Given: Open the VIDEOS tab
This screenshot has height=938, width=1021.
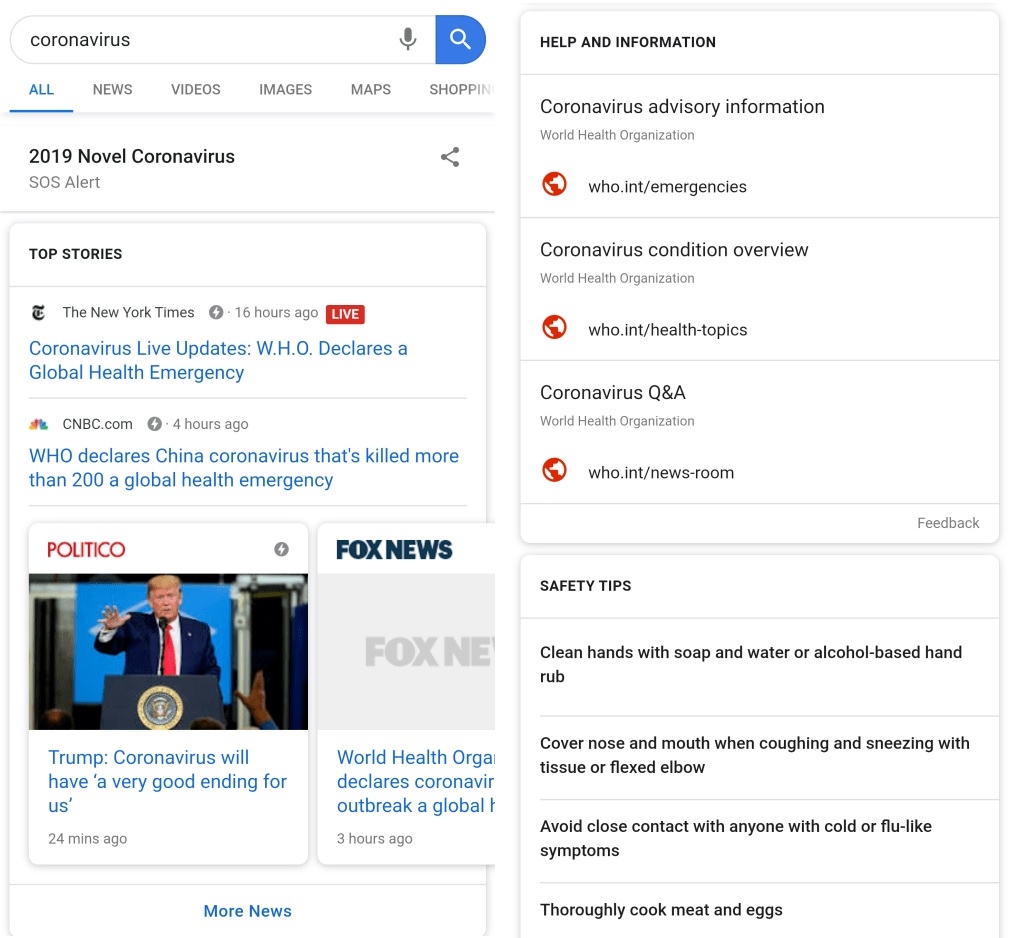Looking at the screenshot, I should pyautogui.click(x=195, y=90).
